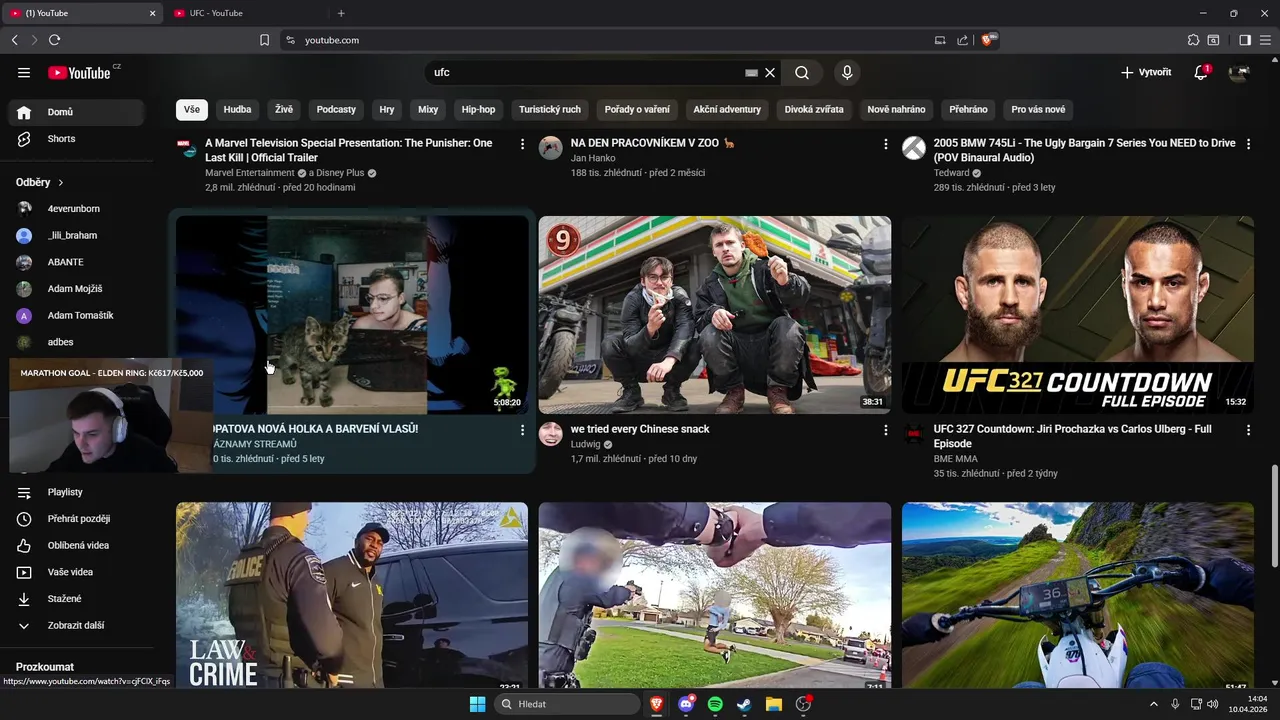This screenshot has width=1280, height=720.
Task: Play the Law & Crime police video thumbnail
Action: click(x=352, y=595)
